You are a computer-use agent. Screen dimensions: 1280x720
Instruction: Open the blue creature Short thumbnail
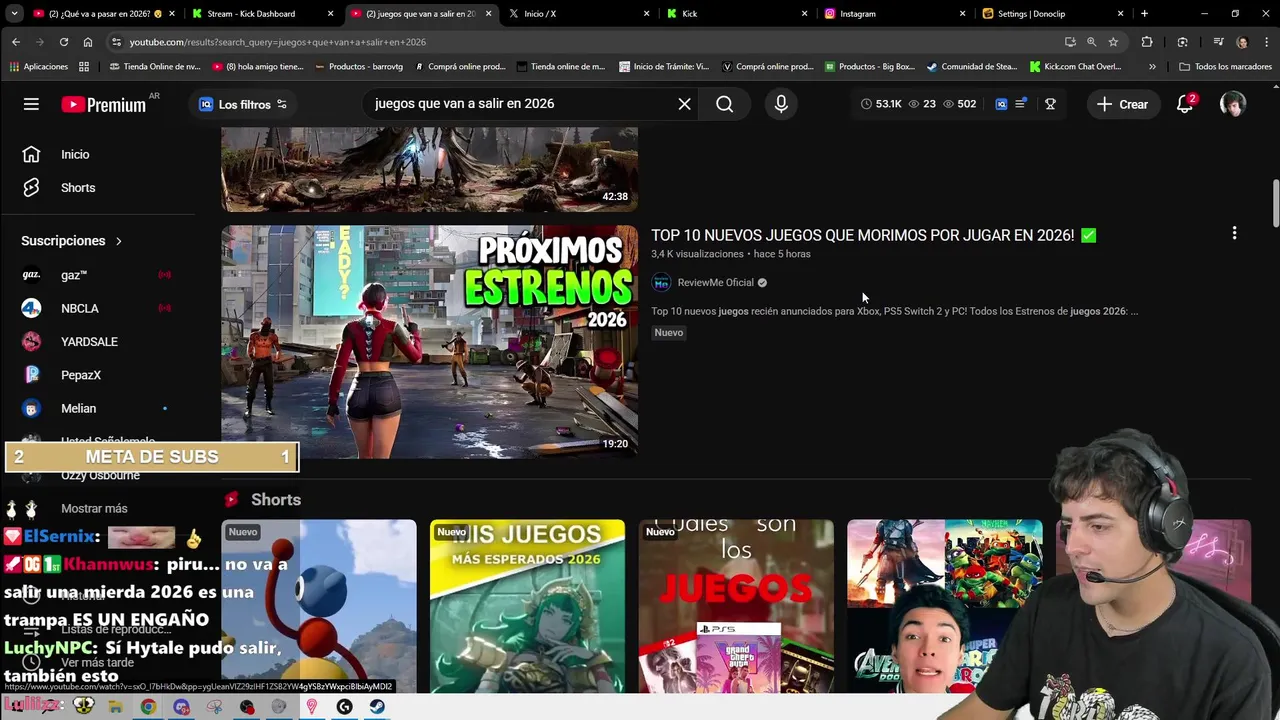(x=318, y=606)
